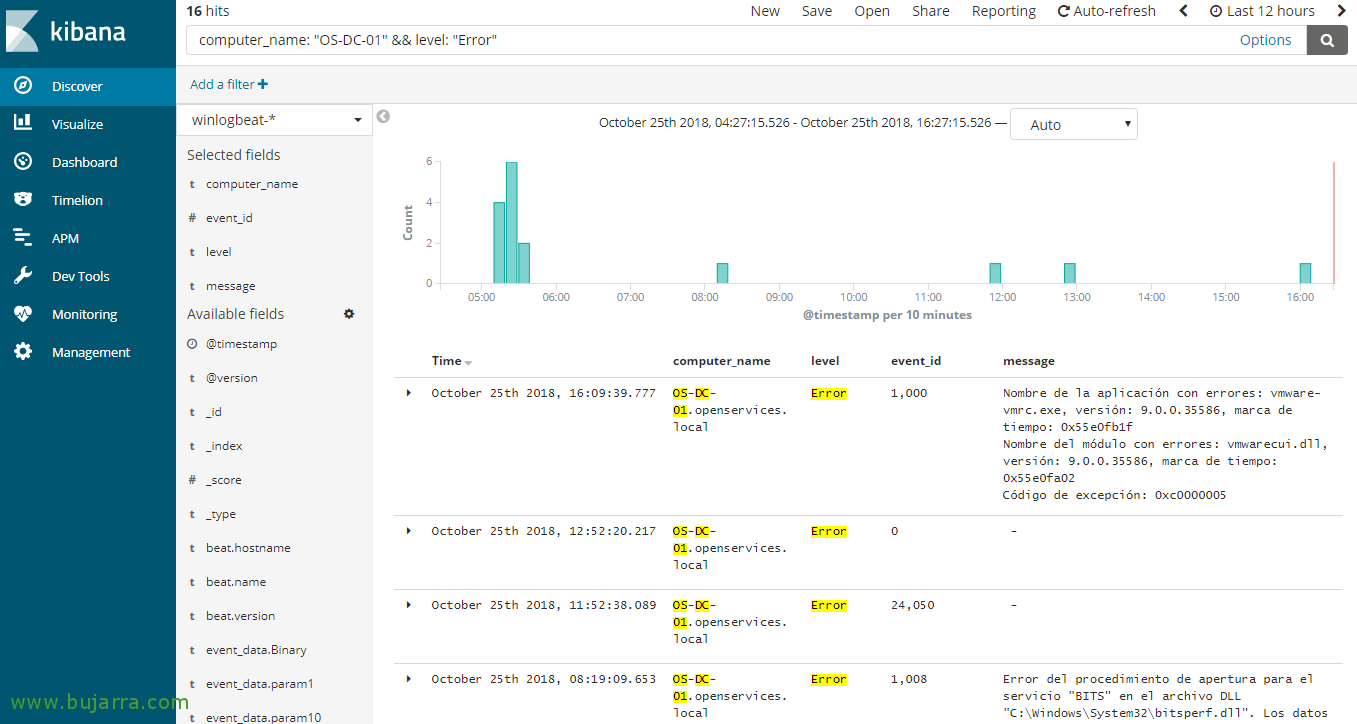Open Dev Tools wrench icon
Image resolution: width=1357 pixels, height=724 pixels.
coord(23,276)
